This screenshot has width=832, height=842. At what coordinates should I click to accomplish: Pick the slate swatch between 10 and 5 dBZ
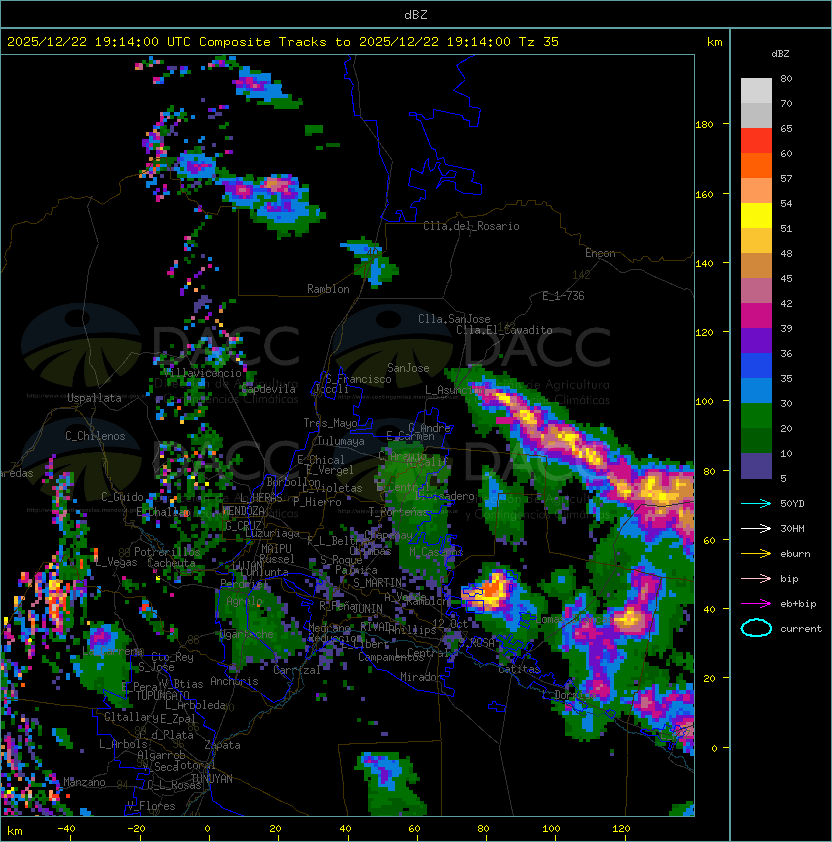pos(756,466)
